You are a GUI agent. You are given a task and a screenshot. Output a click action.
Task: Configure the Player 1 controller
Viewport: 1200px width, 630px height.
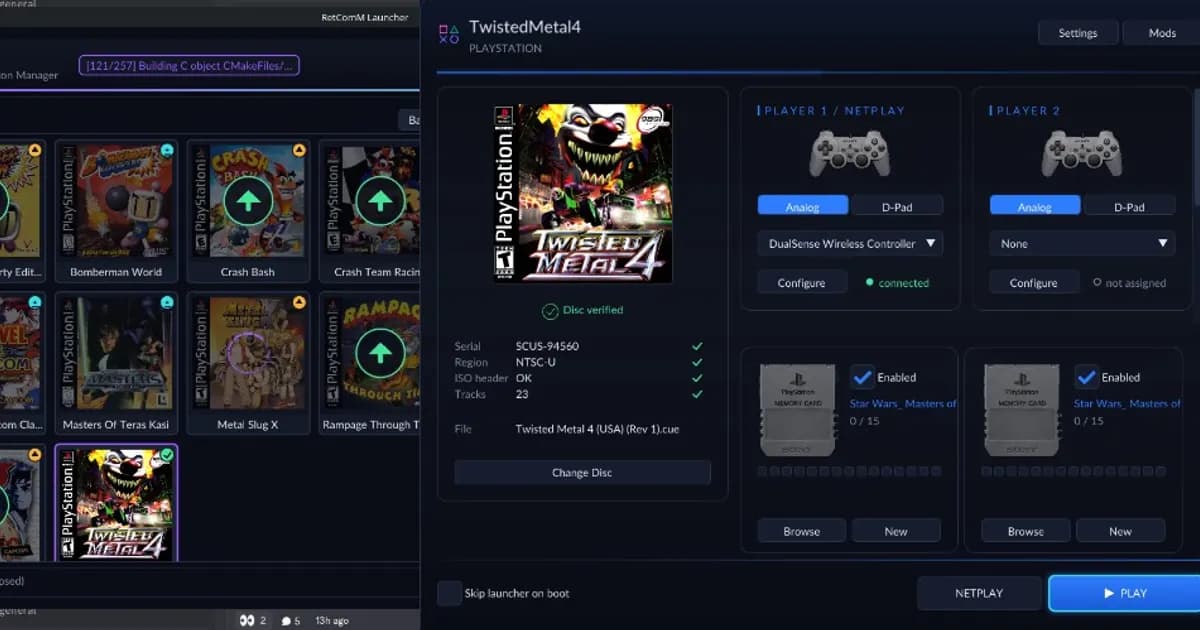tap(802, 283)
